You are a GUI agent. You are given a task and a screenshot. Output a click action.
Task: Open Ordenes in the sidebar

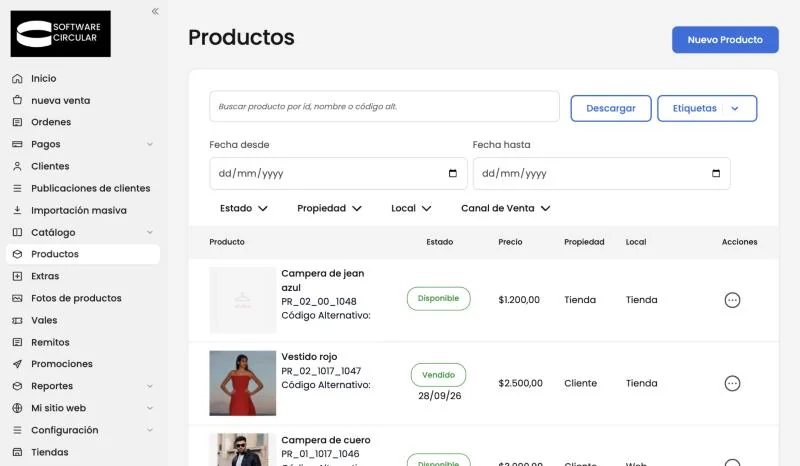(x=51, y=122)
